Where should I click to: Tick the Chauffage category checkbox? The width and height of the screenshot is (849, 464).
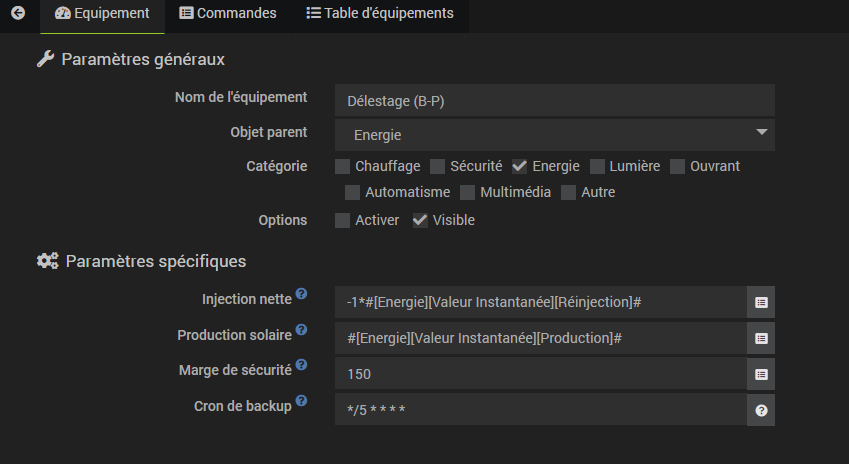pos(342,166)
